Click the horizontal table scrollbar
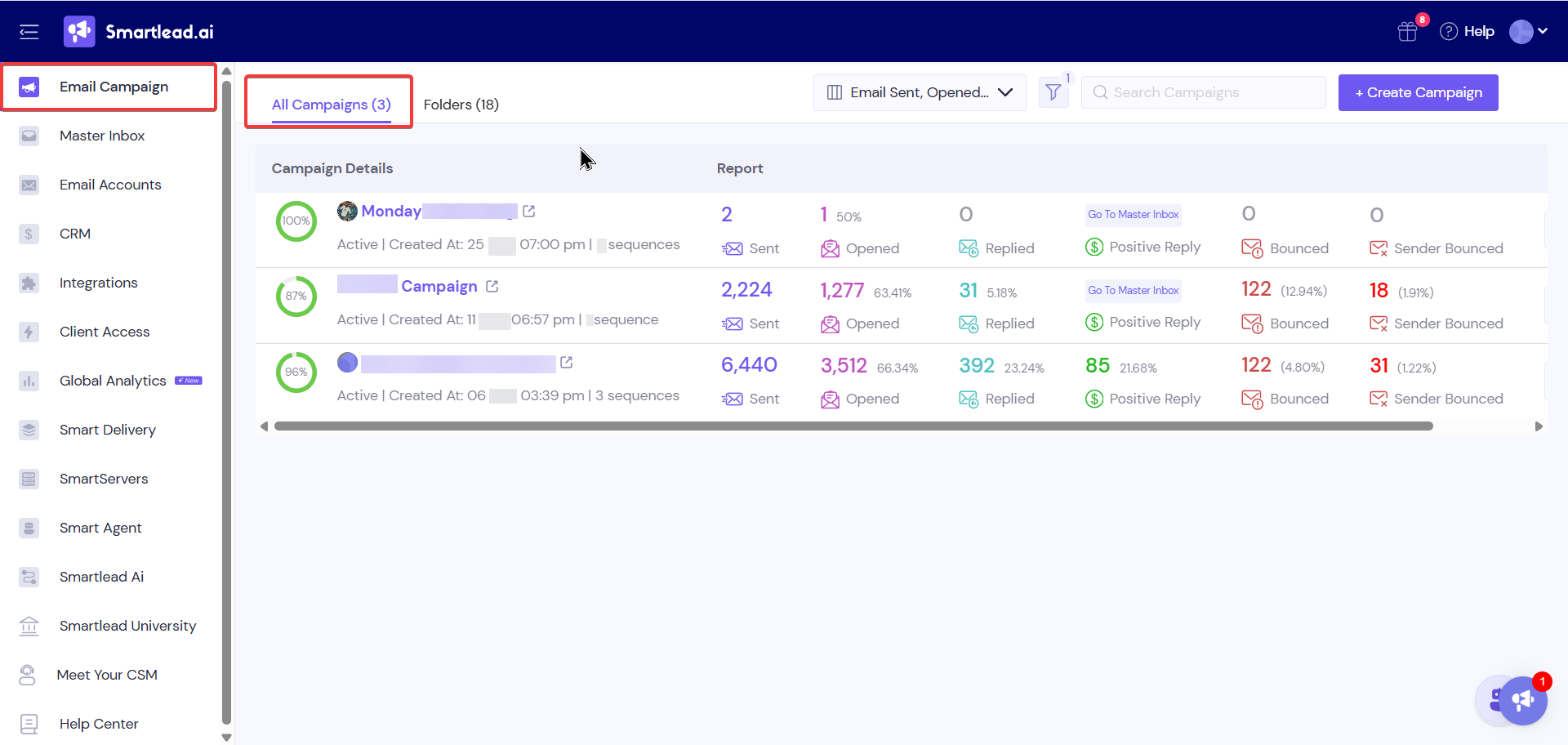Viewport: 1568px width, 745px height. coord(853,426)
